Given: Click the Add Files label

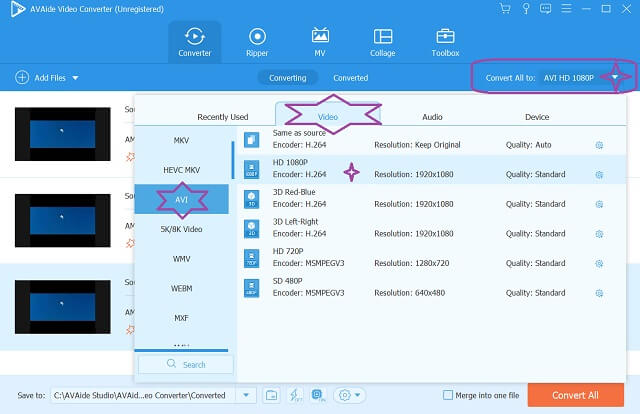Looking at the screenshot, I should point(50,78).
